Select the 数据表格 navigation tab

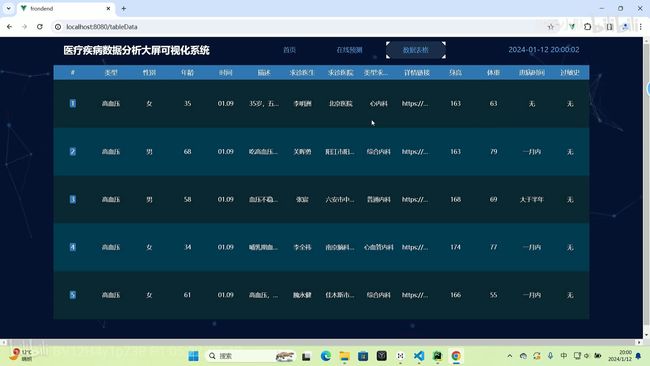[416, 50]
